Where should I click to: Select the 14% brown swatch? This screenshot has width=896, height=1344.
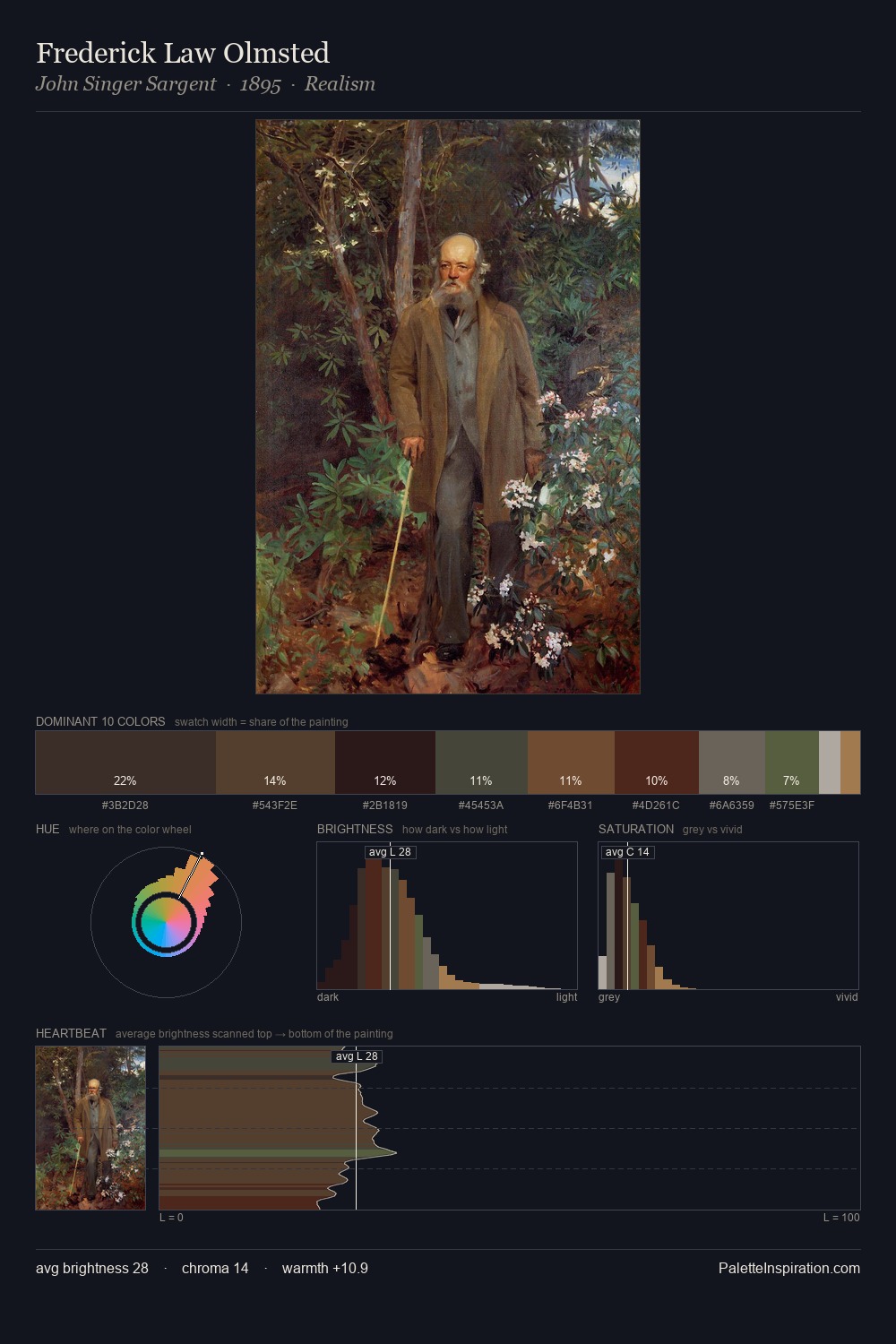click(275, 762)
